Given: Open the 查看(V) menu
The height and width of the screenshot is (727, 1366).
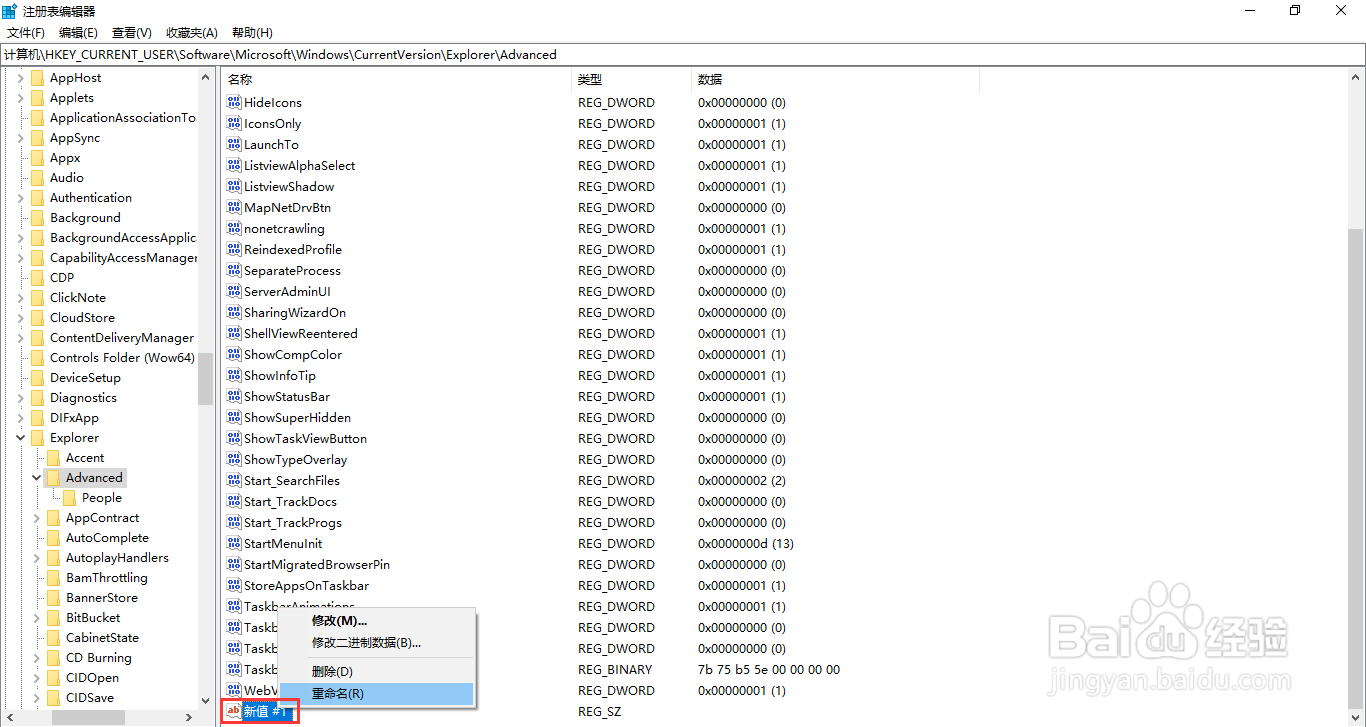Looking at the screenshot, I should pyautogui.click(x=131, y=32).
